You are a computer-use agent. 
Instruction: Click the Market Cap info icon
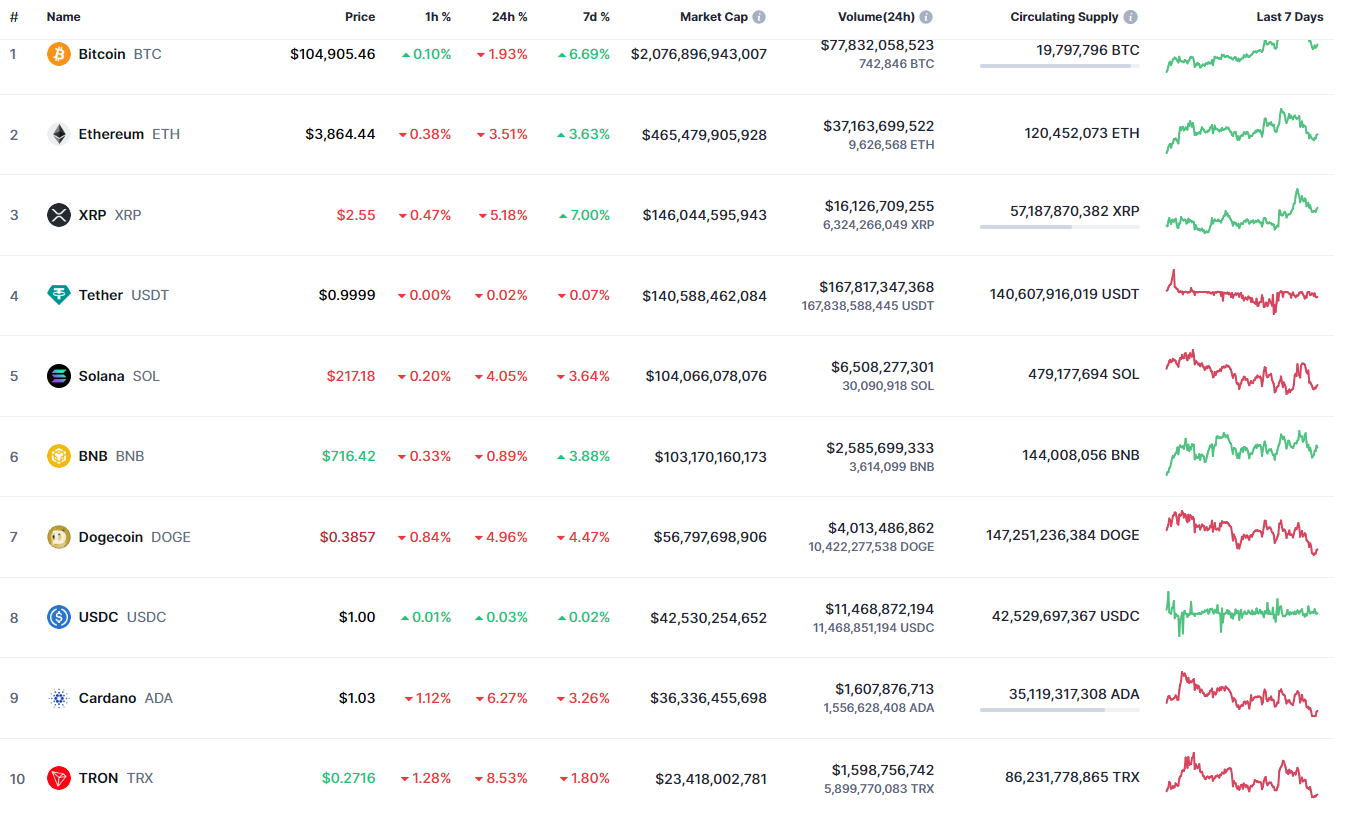(759, 17)
